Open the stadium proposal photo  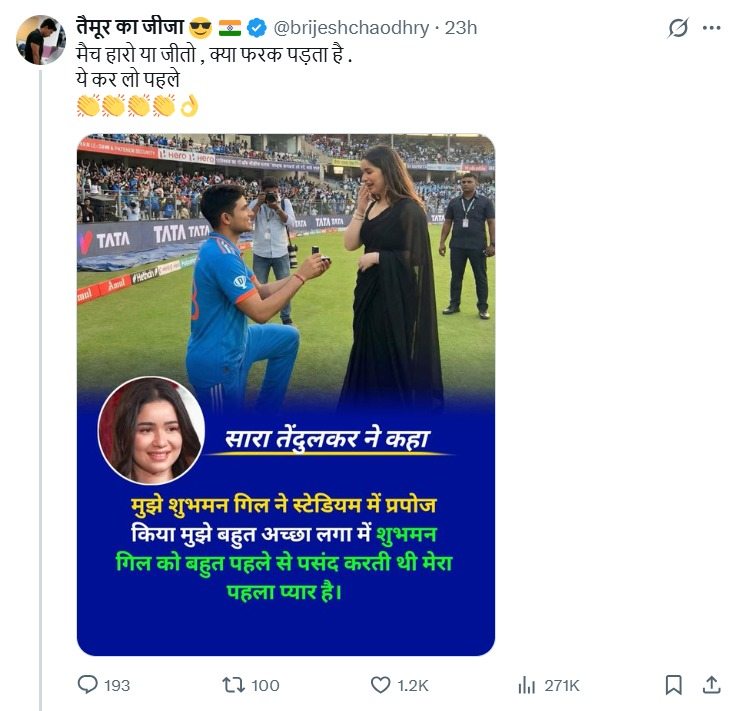point(286,270)
